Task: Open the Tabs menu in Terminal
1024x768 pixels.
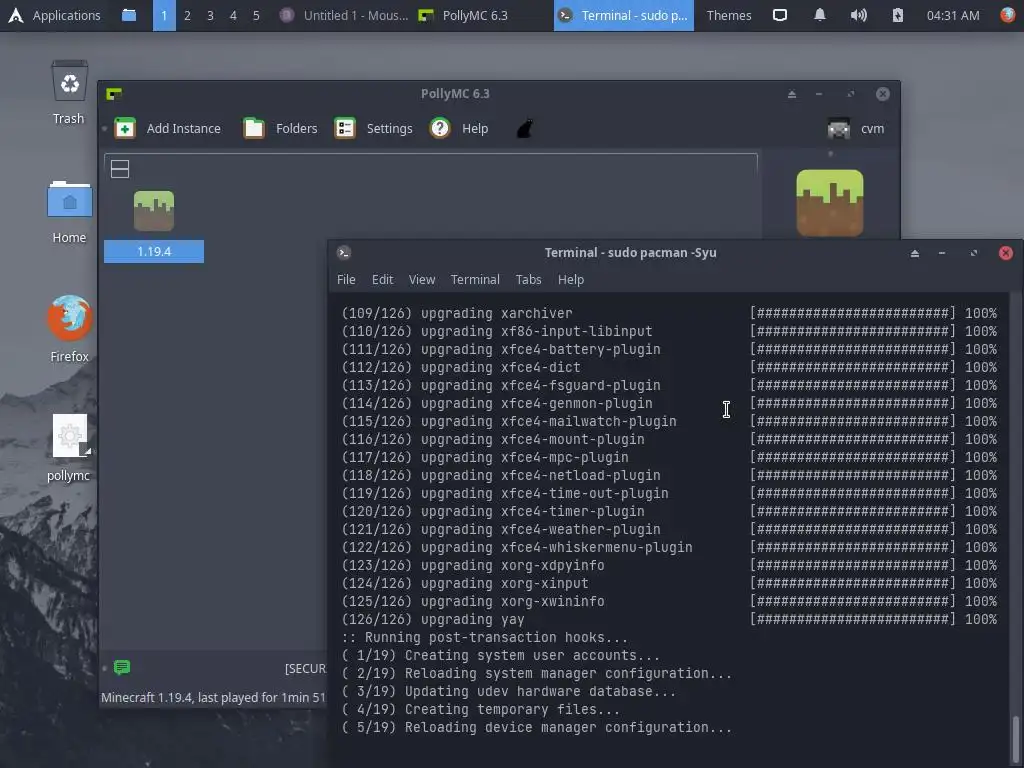Action: click(x=528, y=280)
